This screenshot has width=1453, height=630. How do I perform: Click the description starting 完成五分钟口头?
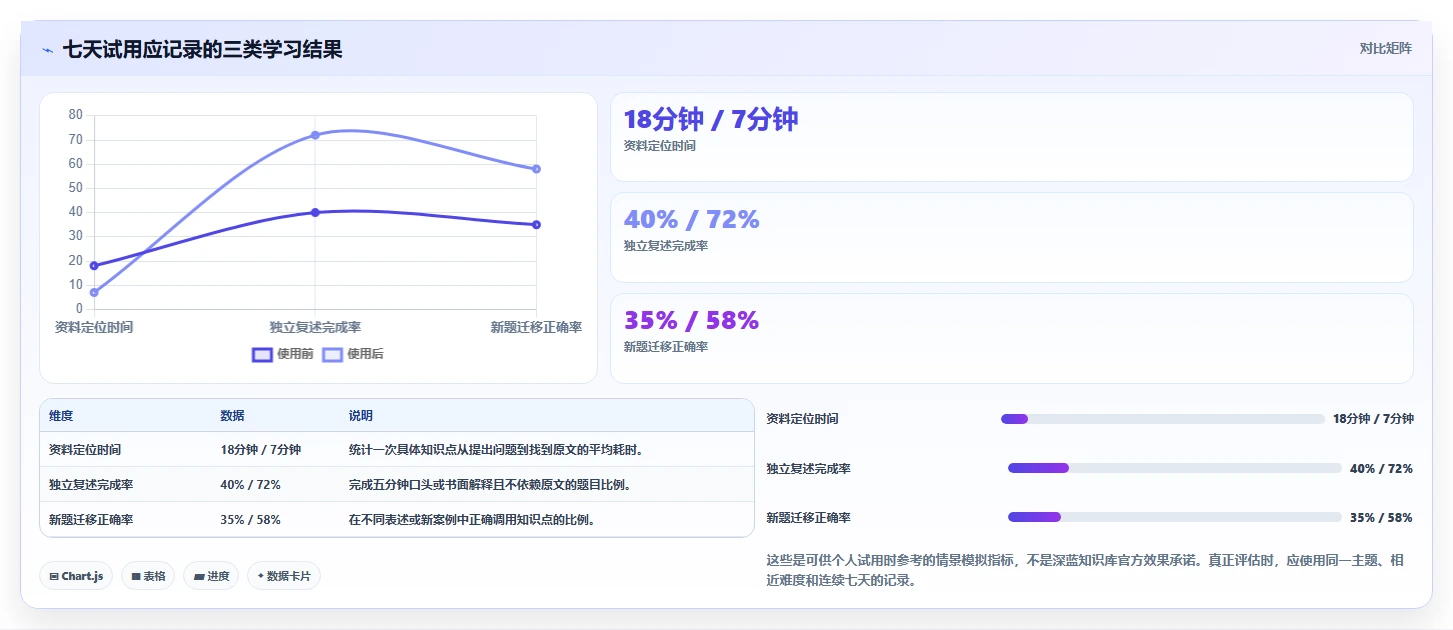tap(490, 485)
